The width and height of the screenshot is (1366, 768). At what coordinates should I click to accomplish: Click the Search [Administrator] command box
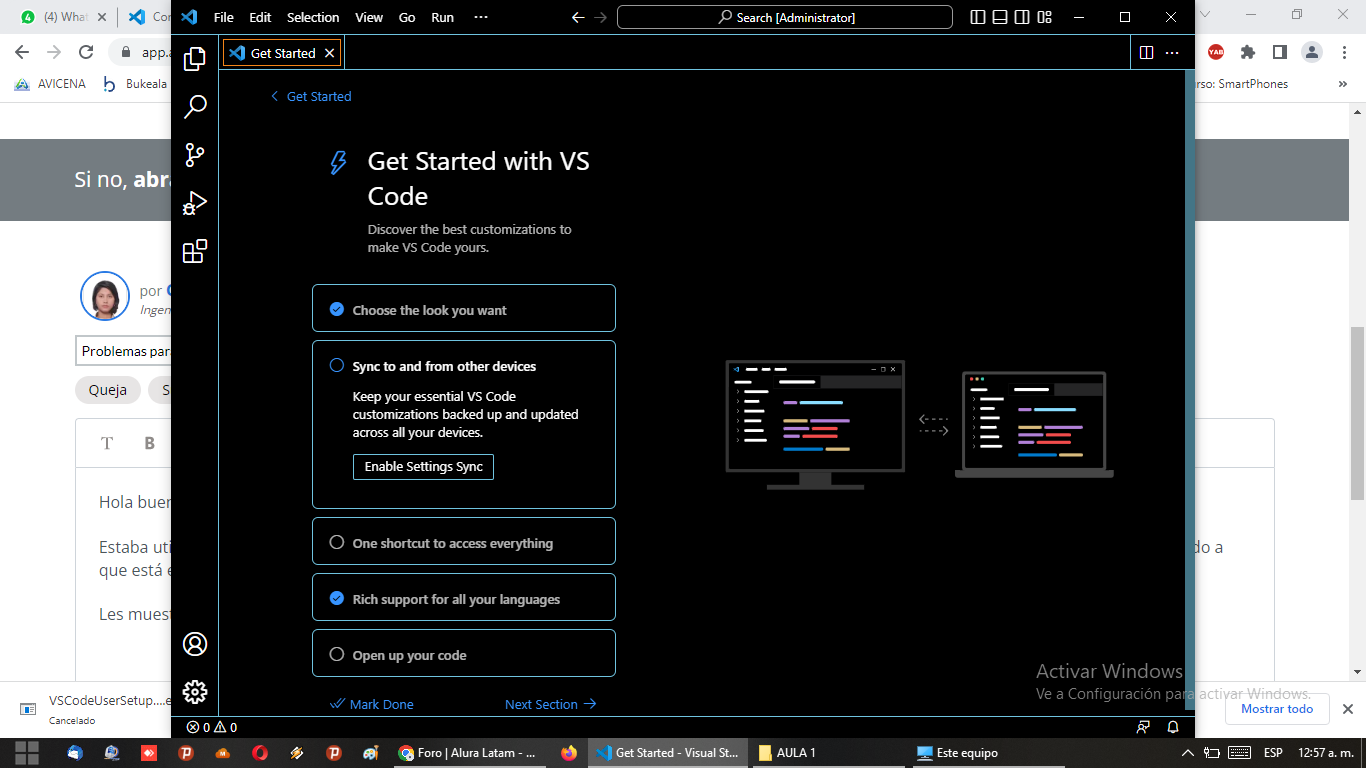(x=785, y=17)
